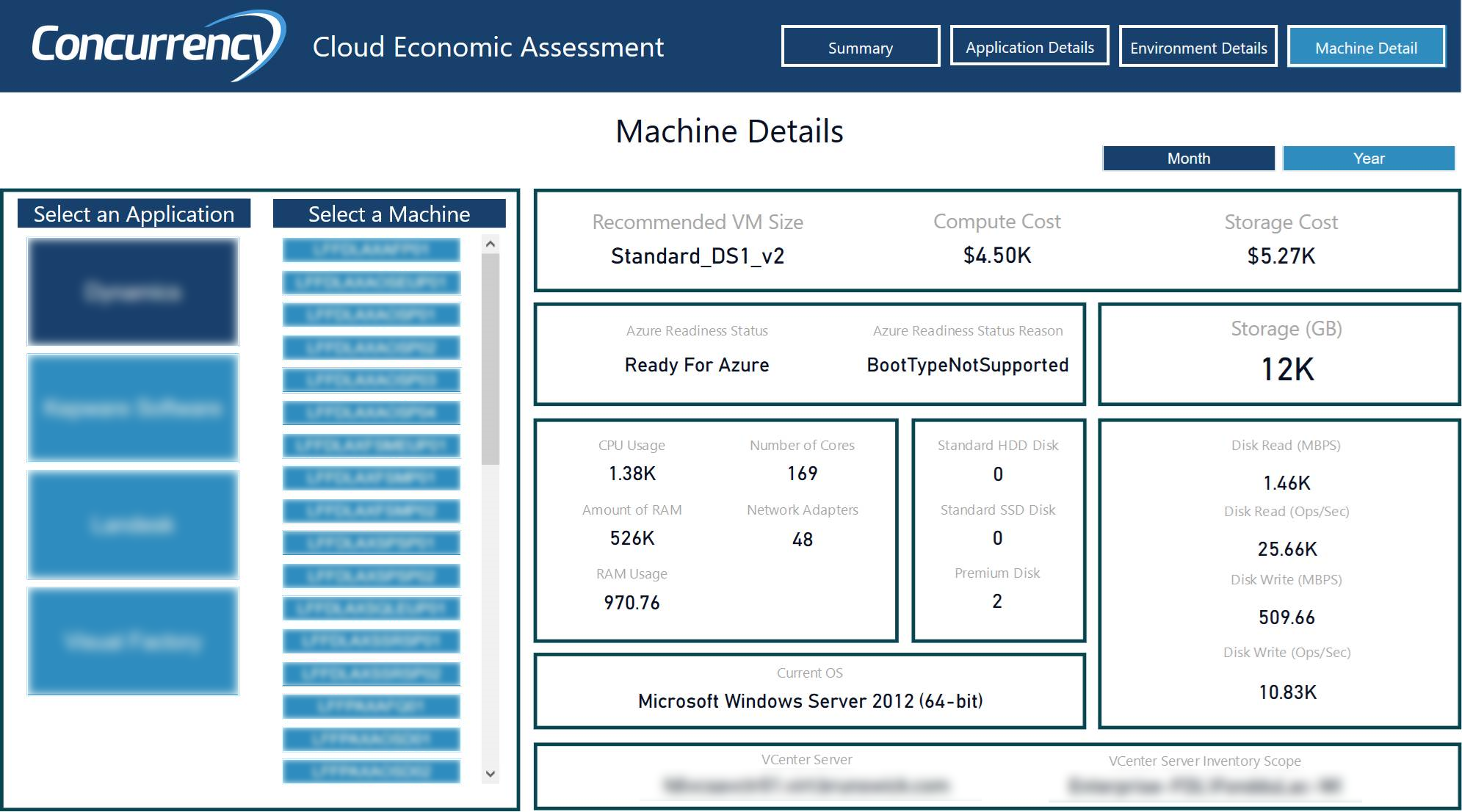This screenshot has width=1462, height=812.
Task: Click Microsoft Windows Server 2012 (64-bit) text
Action: pyautogui.click(x=810, y=701)
